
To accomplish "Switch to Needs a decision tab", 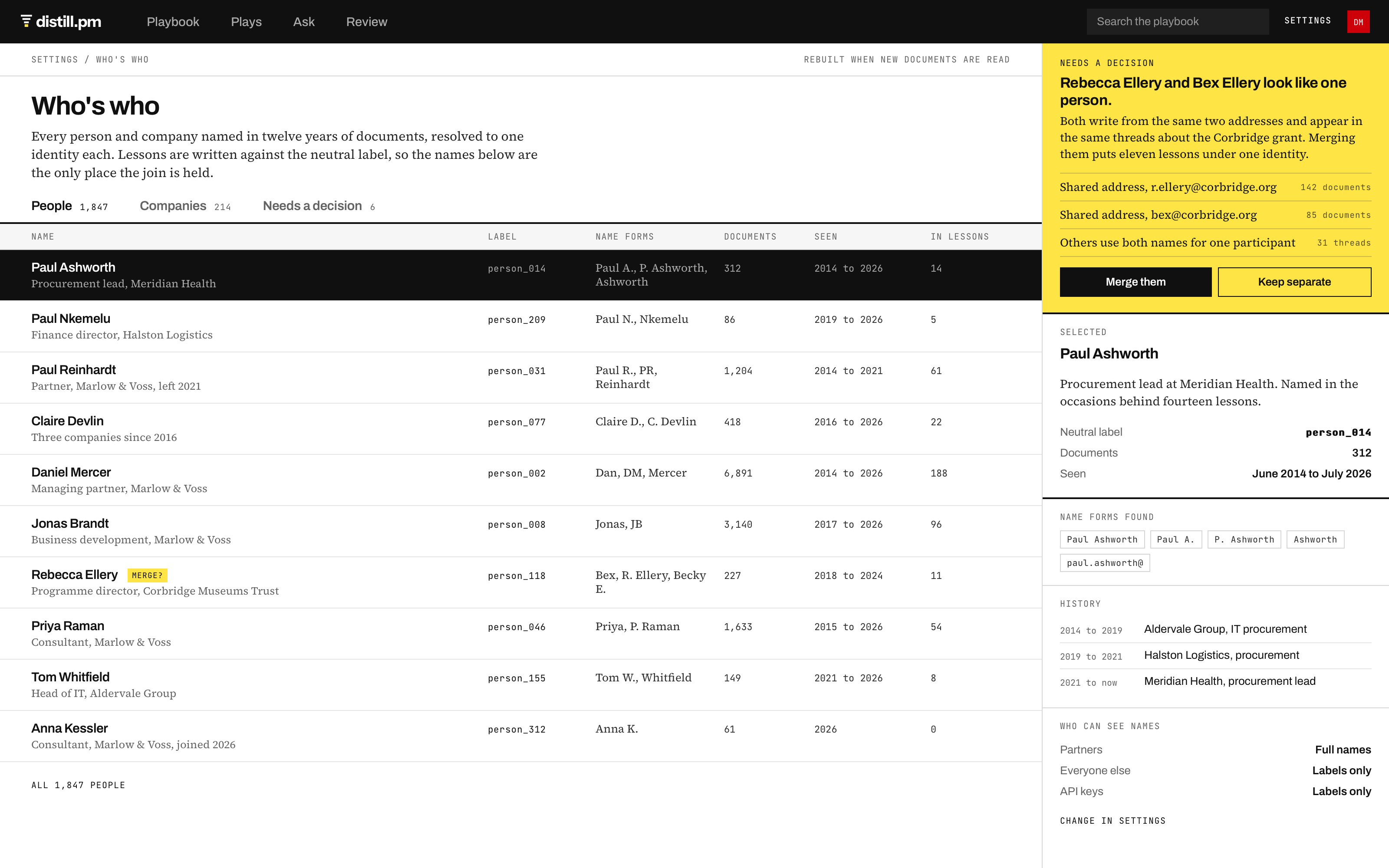I will pyautogui.click(x=319, y=206).
